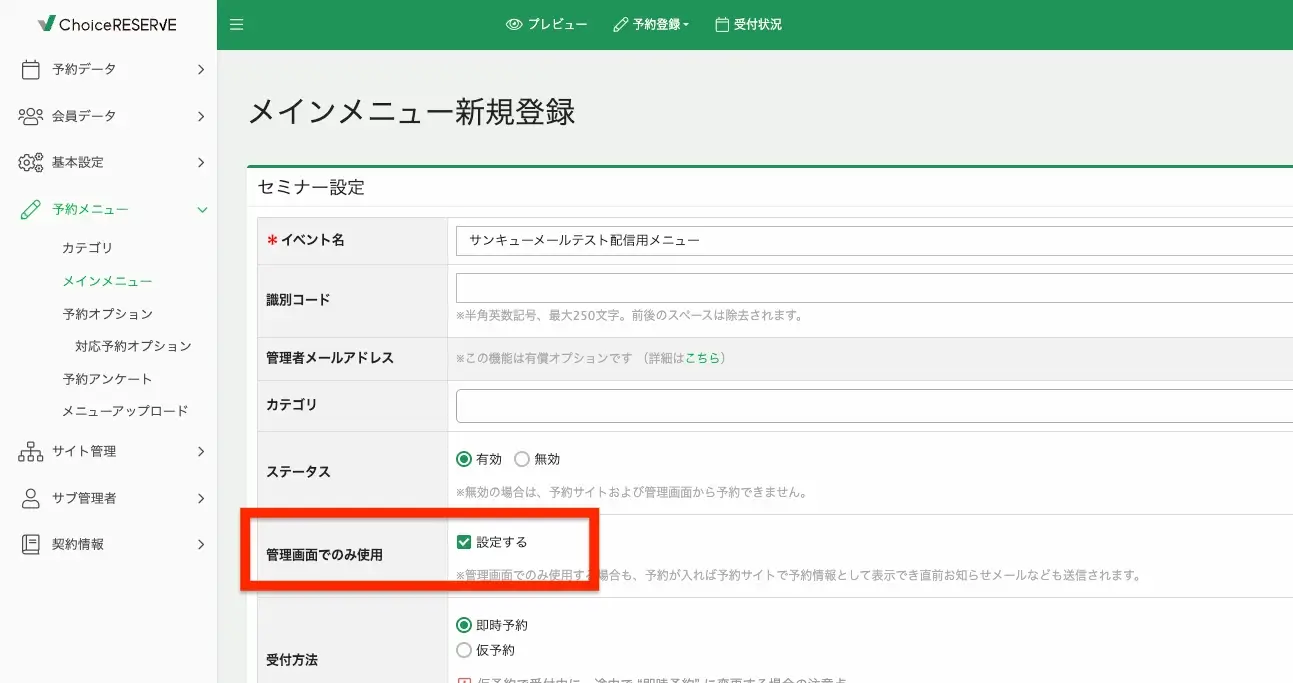Click the メインメニュー新規登録 page title
The image size is (1293, 683).
click(411, 111)
